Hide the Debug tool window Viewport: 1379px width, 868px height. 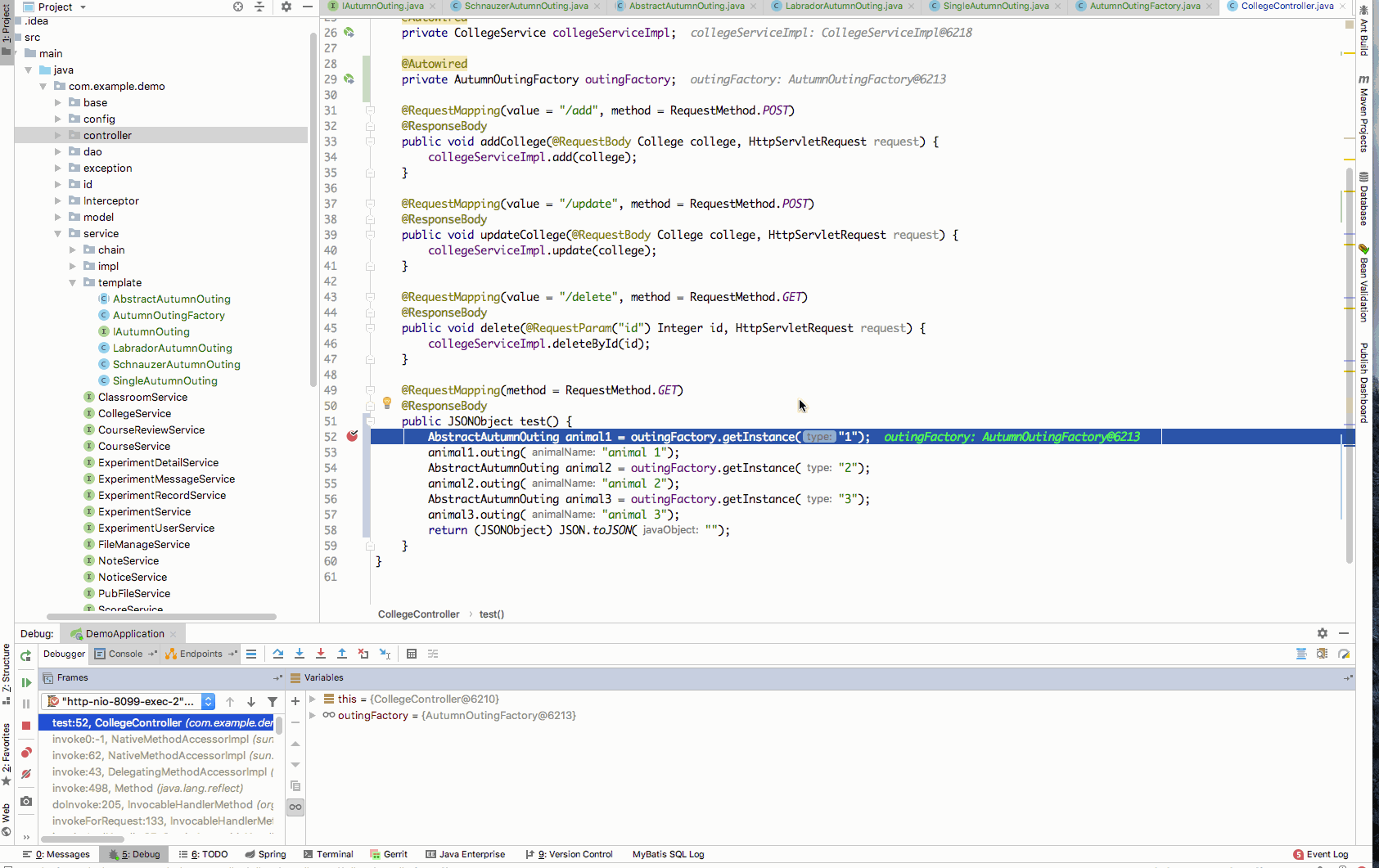click(1344, 633)
